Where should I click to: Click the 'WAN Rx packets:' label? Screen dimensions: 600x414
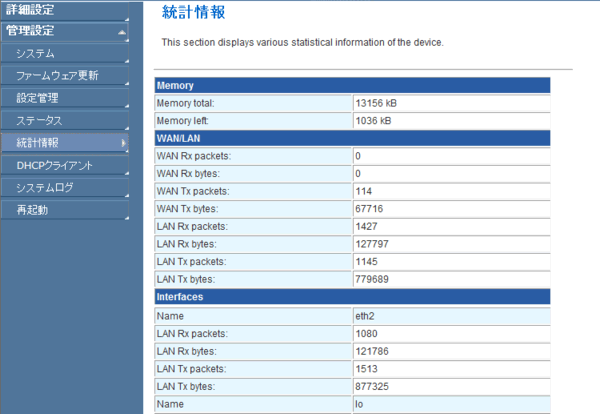[194, 156]
